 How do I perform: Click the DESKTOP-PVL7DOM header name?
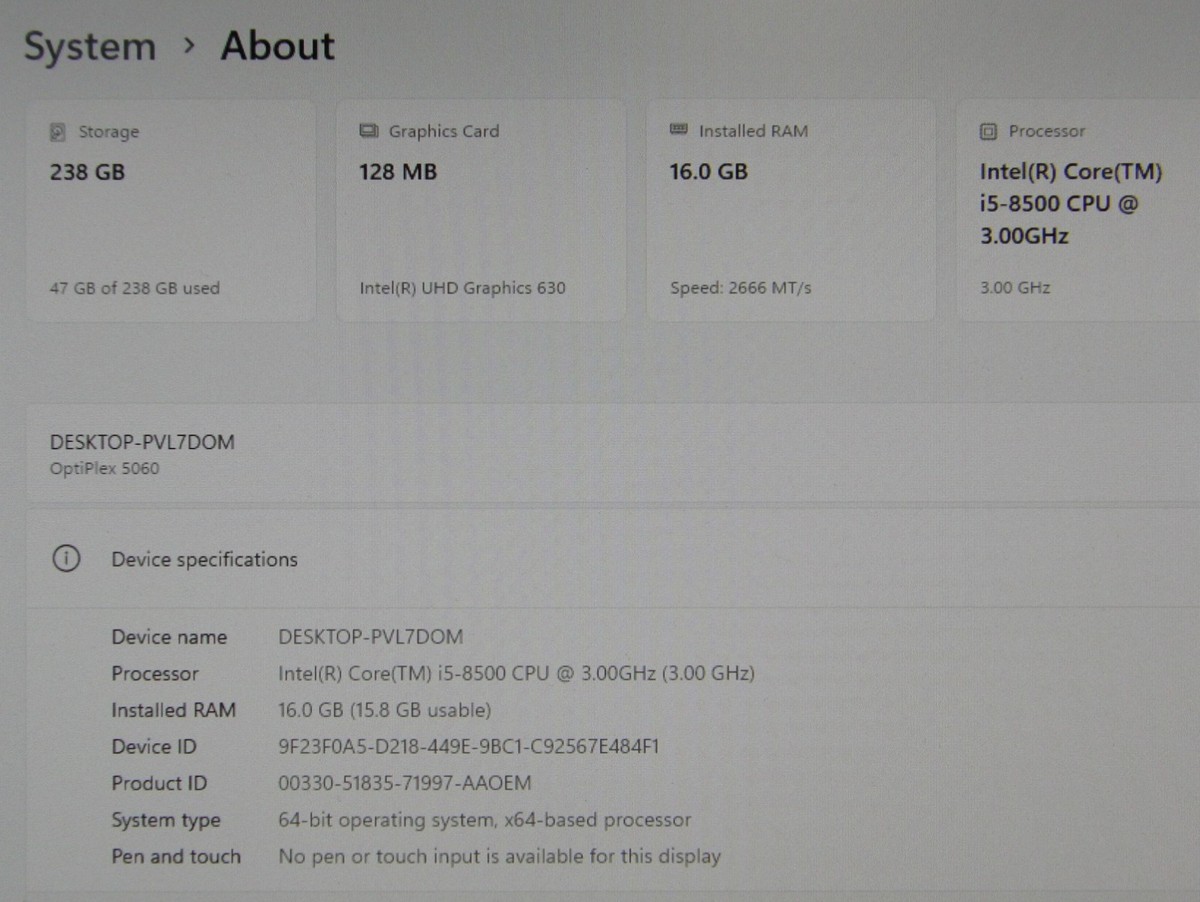[143, 443]
